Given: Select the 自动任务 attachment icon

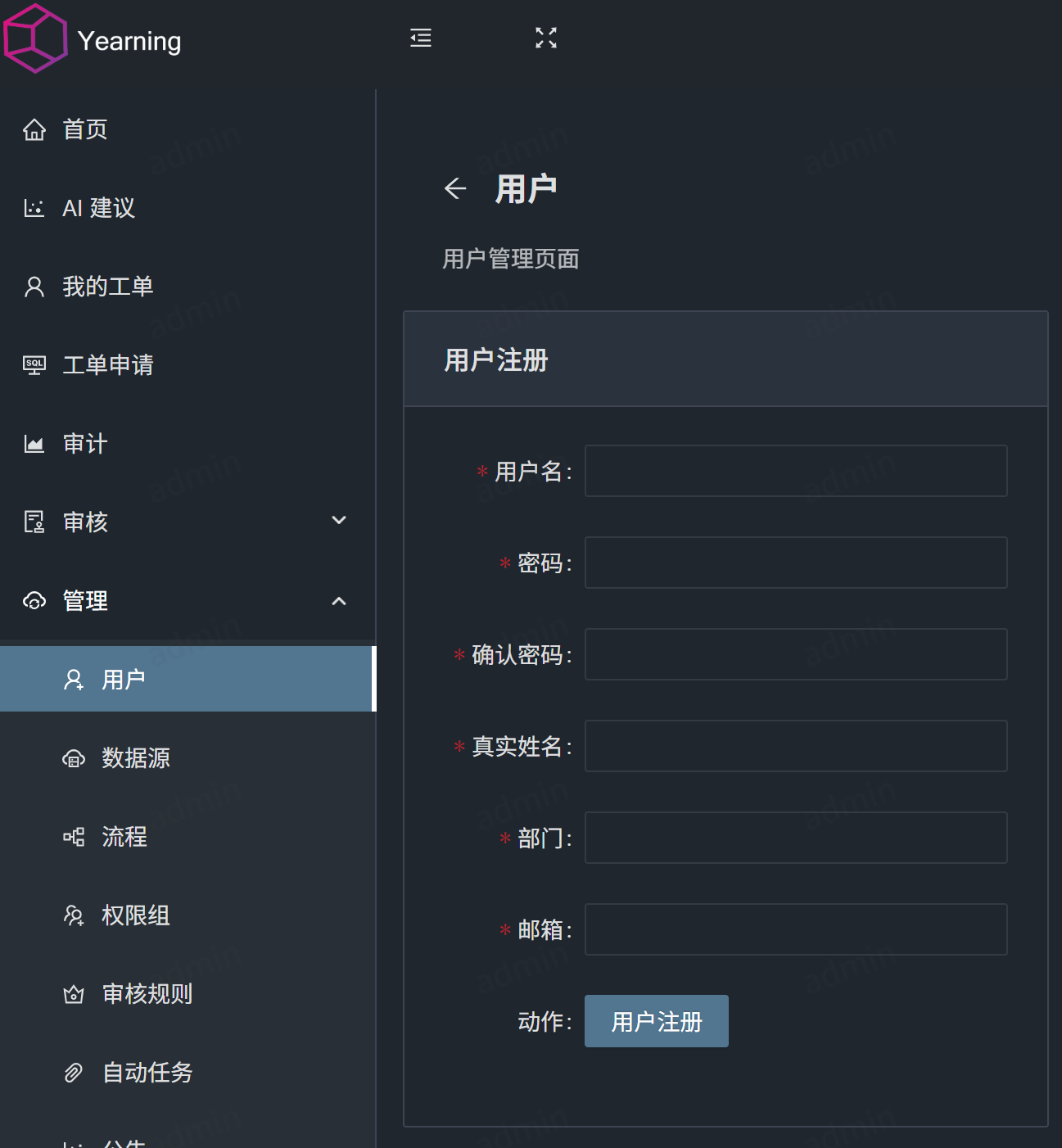Looking at the screenshot, I should pos(74,1073).
